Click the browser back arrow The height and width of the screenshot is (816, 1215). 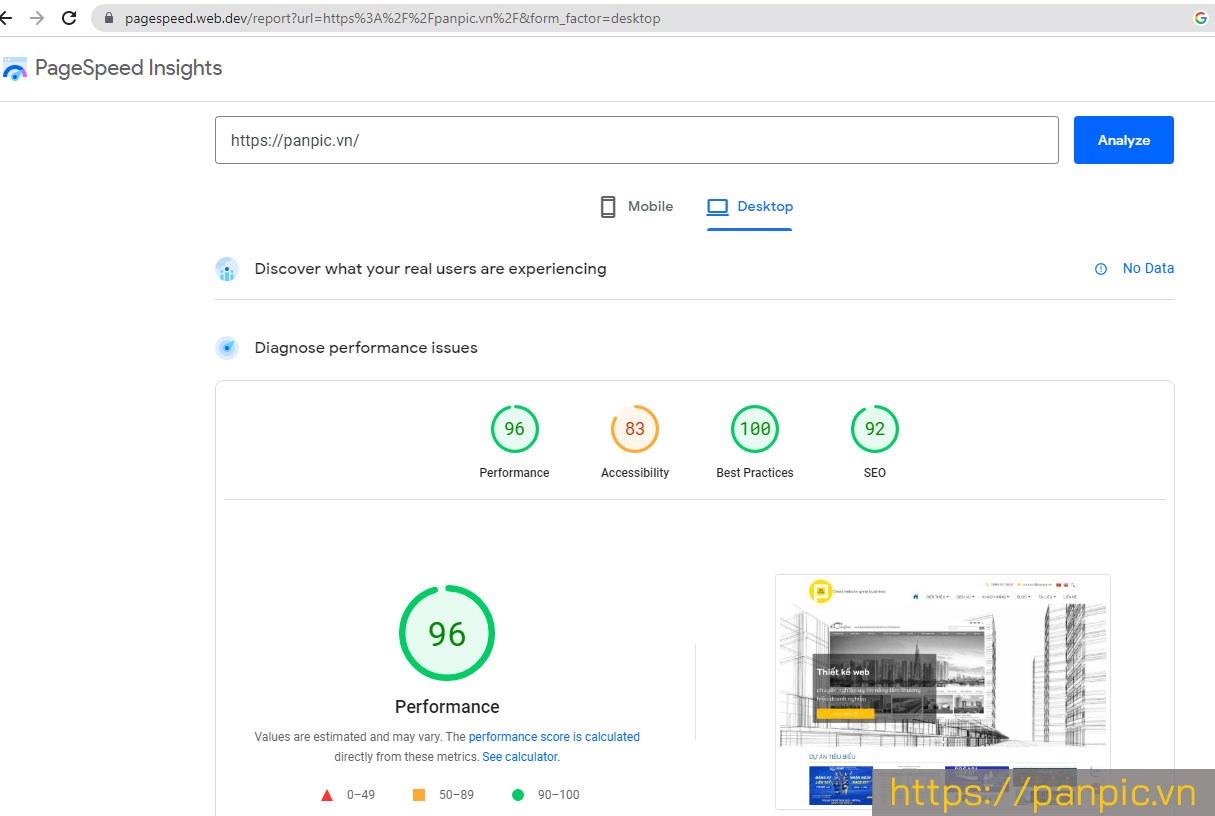pos(5,18)
